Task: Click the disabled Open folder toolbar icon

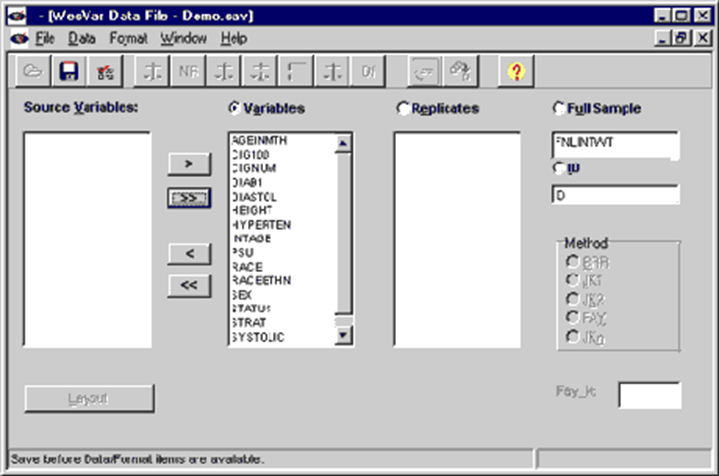Action: [33, 71]
